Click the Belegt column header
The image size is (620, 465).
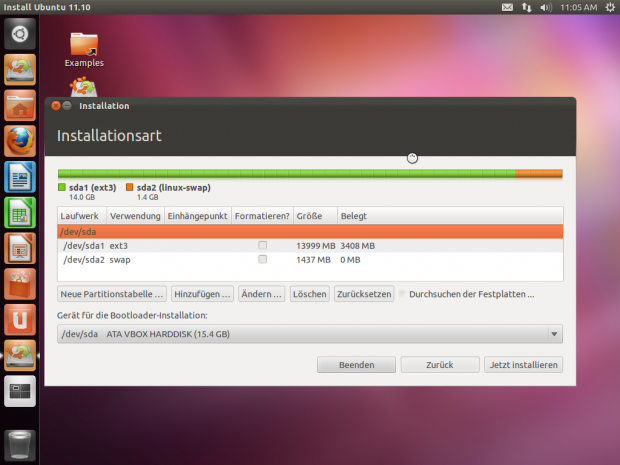pyautogui.click(x=450, y=216)
